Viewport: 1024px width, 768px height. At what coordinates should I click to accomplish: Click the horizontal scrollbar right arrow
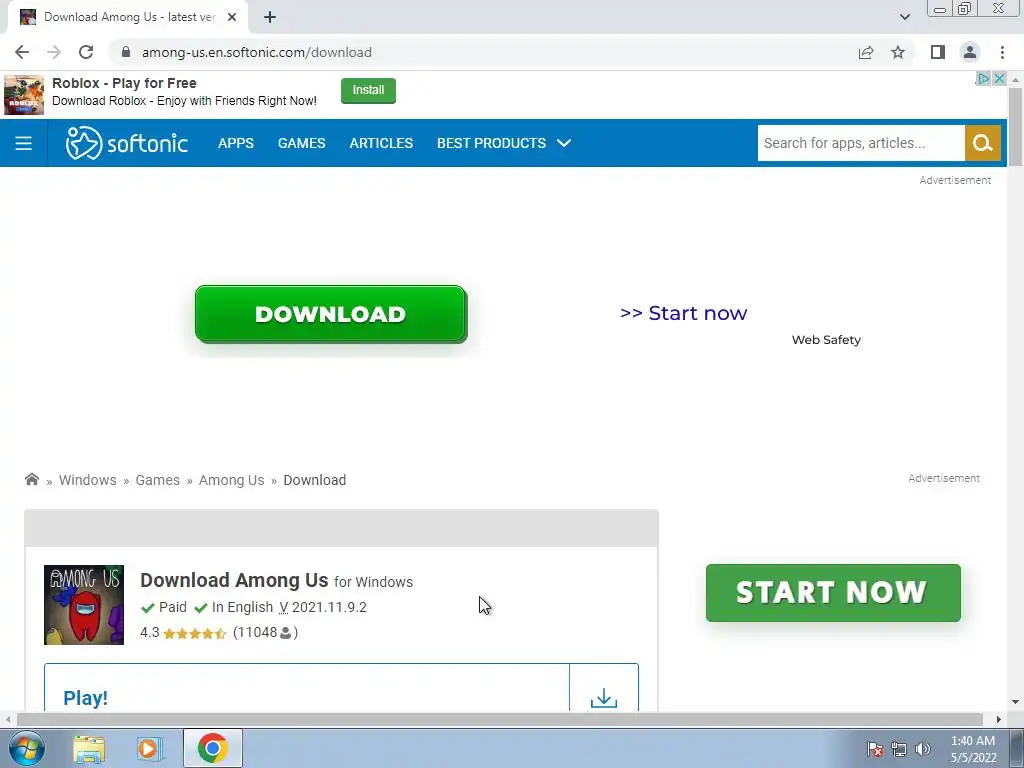coord(999,719)
